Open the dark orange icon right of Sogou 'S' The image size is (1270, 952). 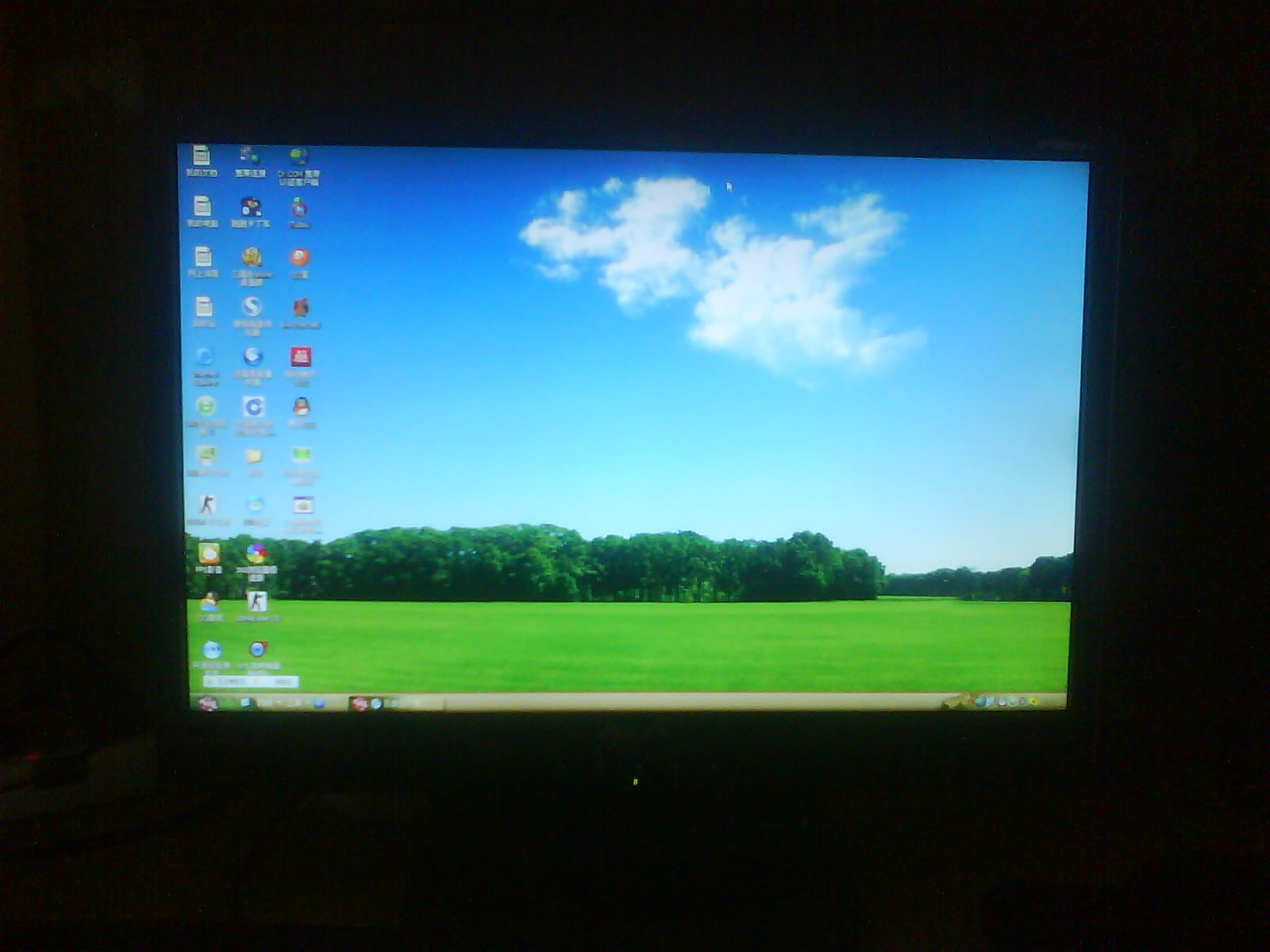tap(301, 308)
